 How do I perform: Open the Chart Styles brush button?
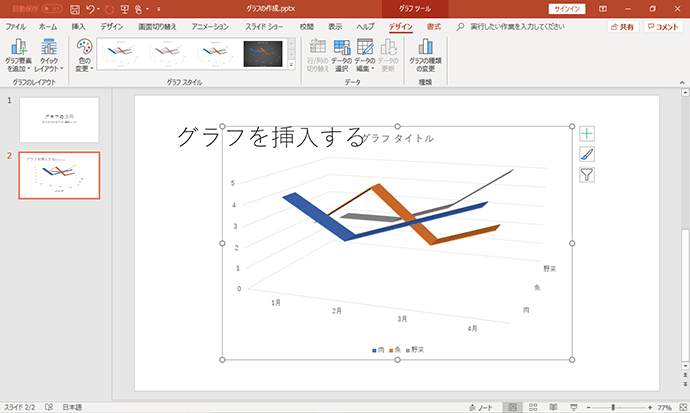pos(587,154)
